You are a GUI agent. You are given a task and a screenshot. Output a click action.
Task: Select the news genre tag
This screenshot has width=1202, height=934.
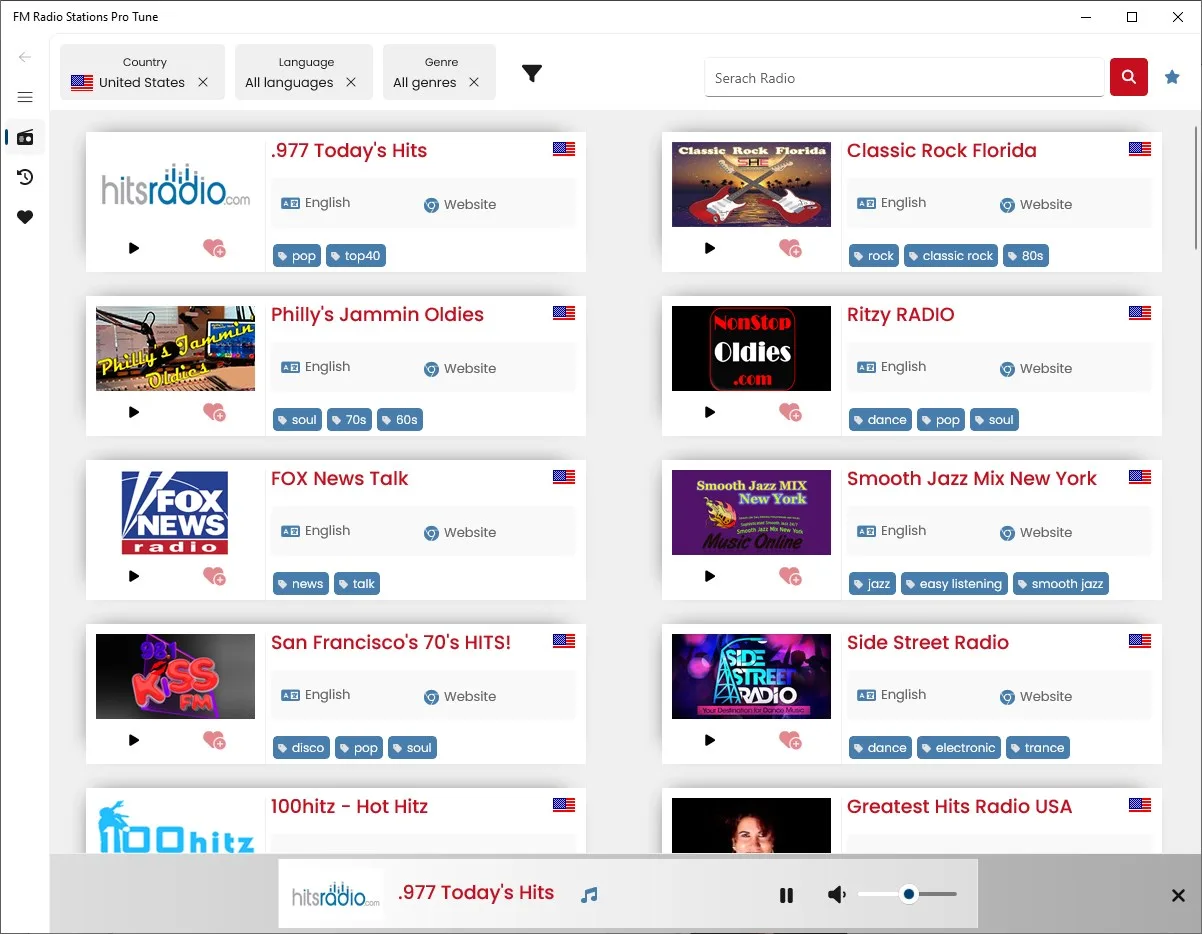(301, 584)
